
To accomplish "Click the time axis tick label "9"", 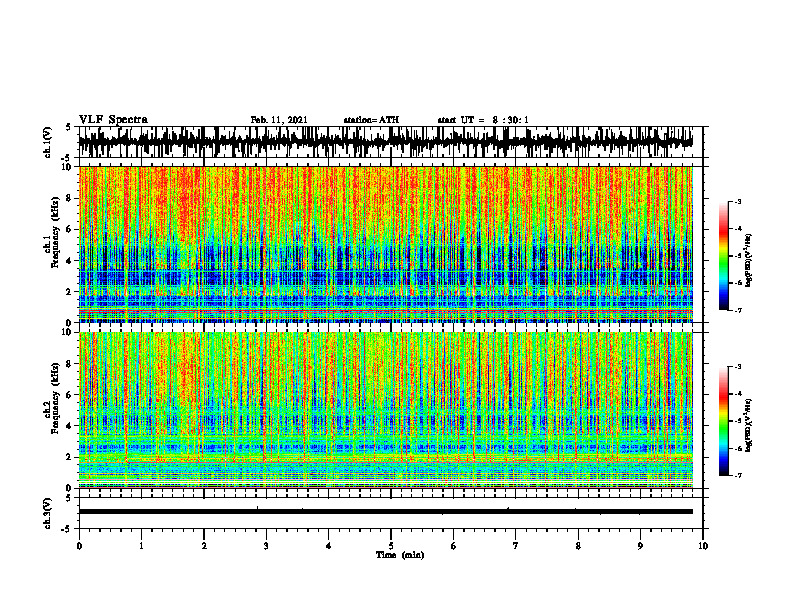I will [640, 546].
